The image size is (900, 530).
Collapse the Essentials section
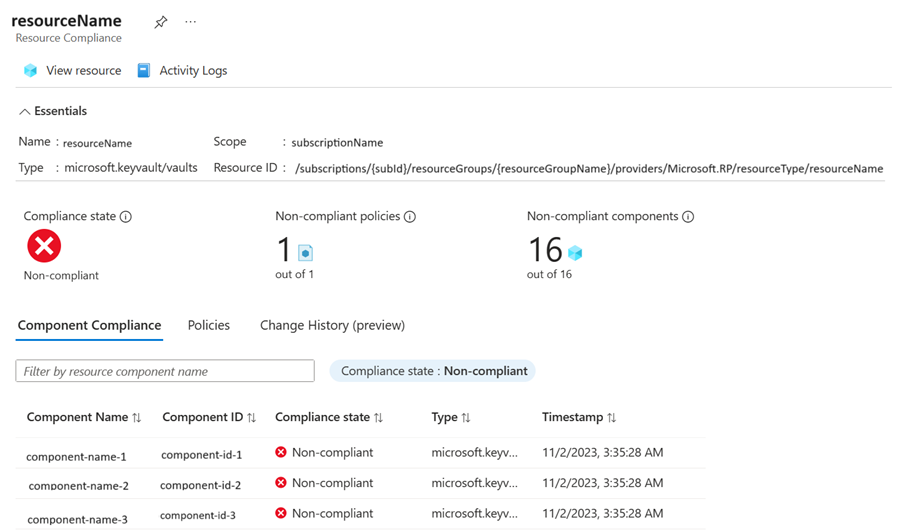coord(25,112)
